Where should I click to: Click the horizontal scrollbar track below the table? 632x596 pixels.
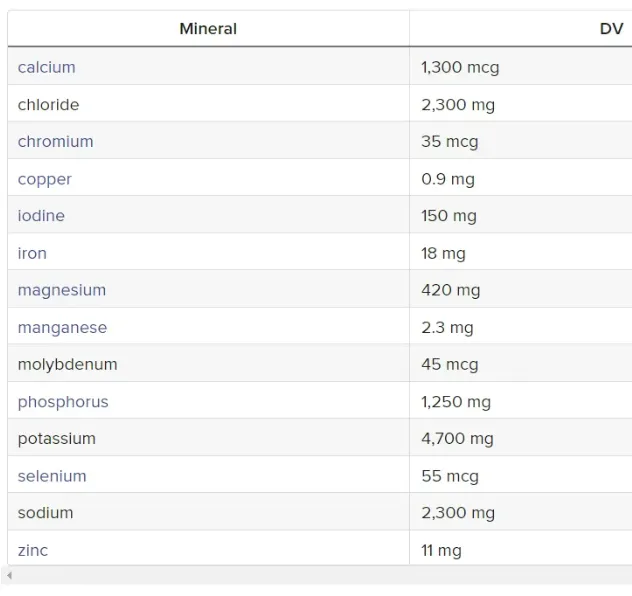point(320,576)
